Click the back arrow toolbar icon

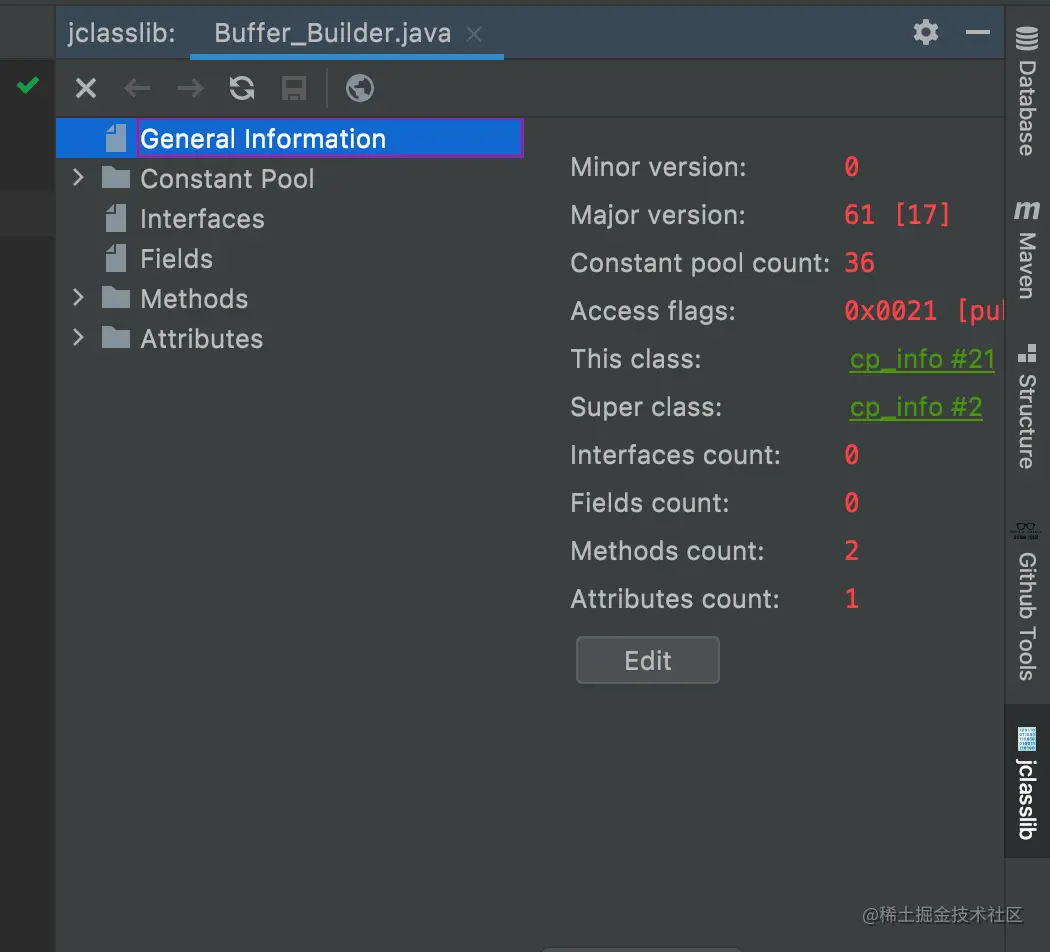[x=137, y=89]
